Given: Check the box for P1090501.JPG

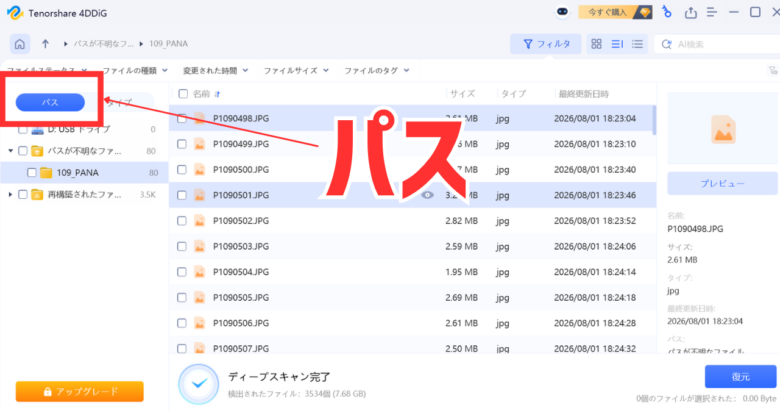Looking at the screenshot, I should pos(182,195).
